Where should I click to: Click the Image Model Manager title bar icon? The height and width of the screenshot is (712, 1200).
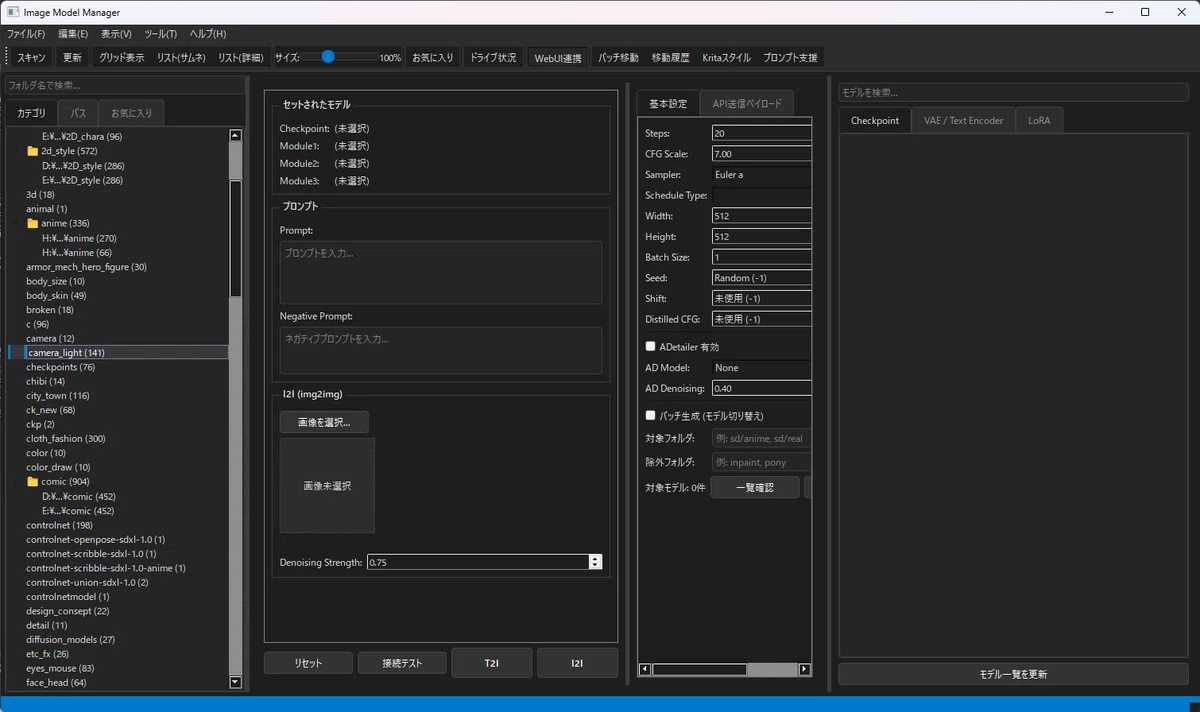[x=13, y=12]
